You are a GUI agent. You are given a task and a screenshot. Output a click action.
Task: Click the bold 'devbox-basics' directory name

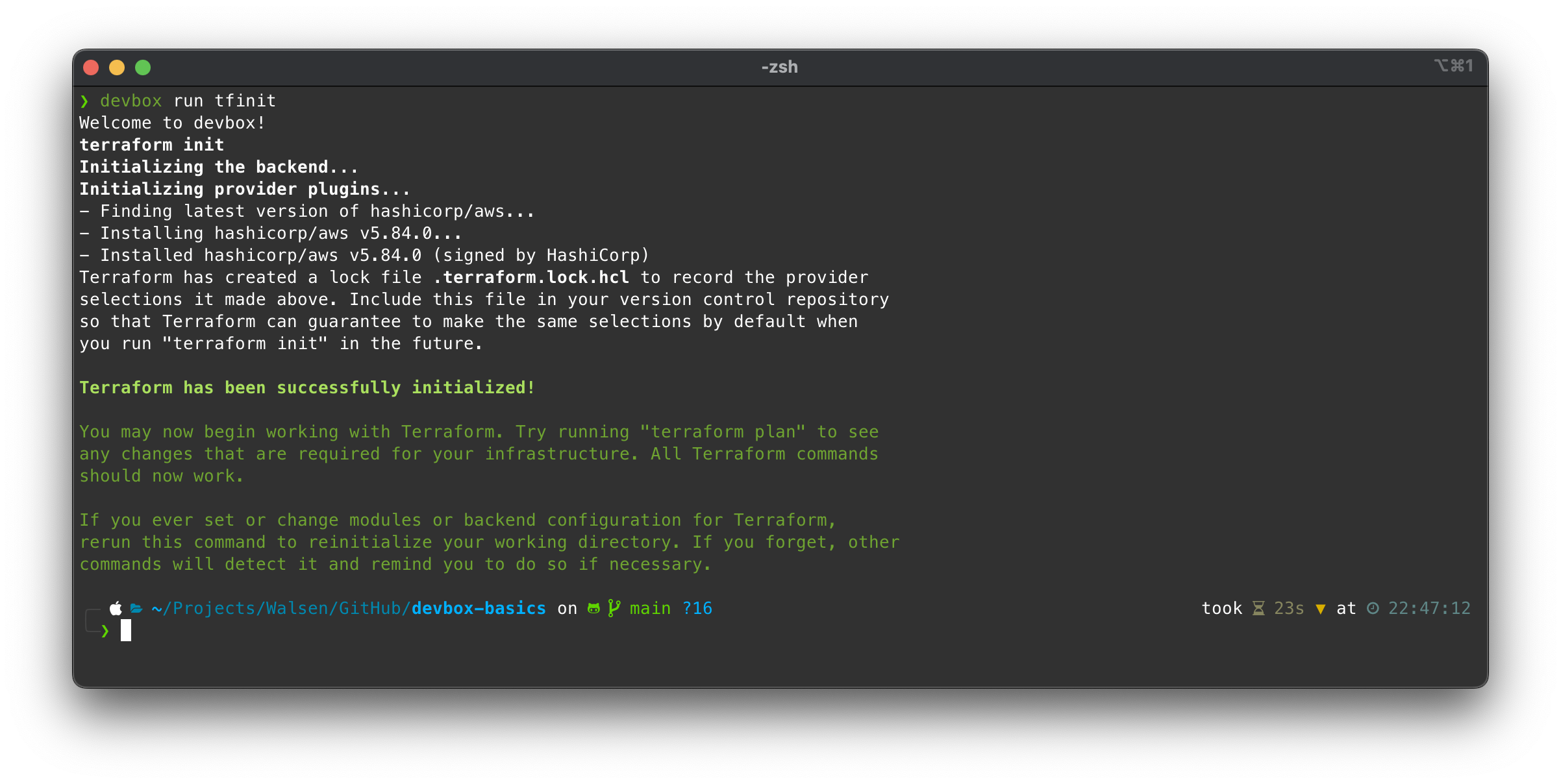pos(479,608)
